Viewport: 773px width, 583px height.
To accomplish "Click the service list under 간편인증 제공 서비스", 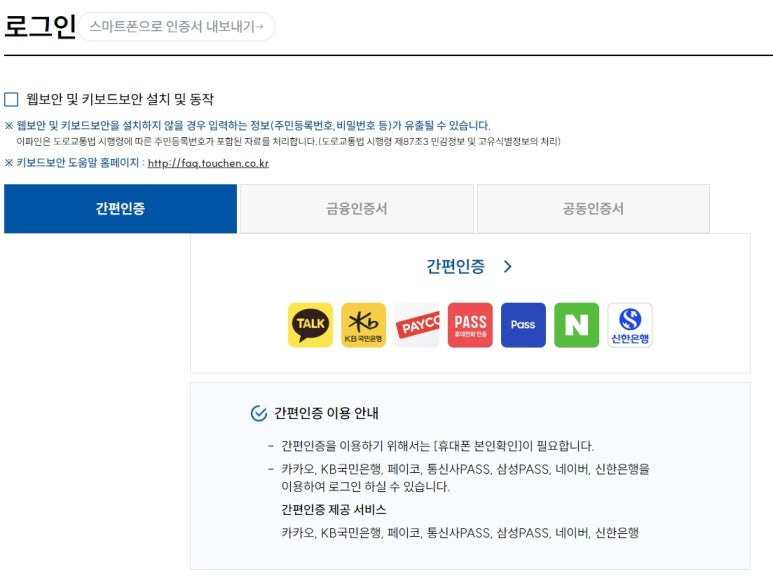I will click(x=460, y=533).
